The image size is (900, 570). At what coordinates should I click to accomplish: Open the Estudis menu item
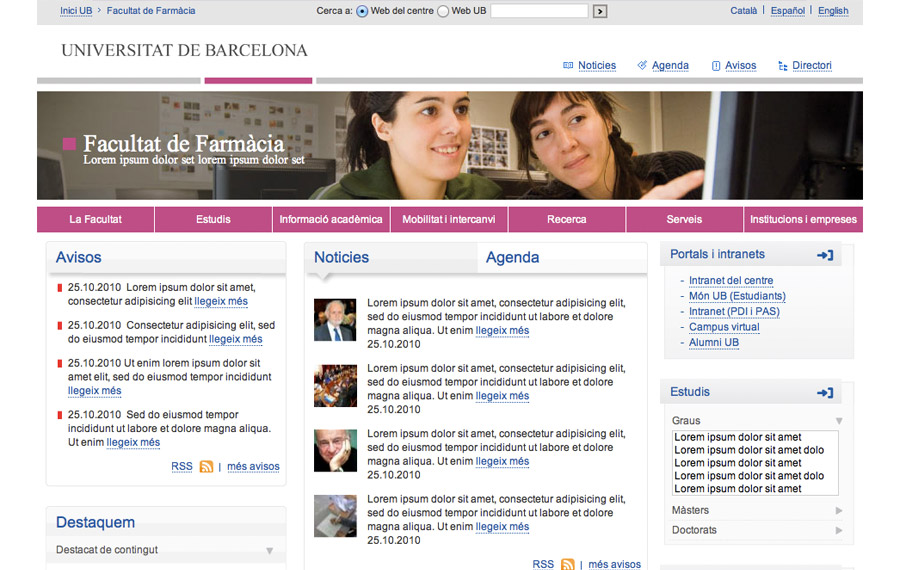click(x=214, y=219)
